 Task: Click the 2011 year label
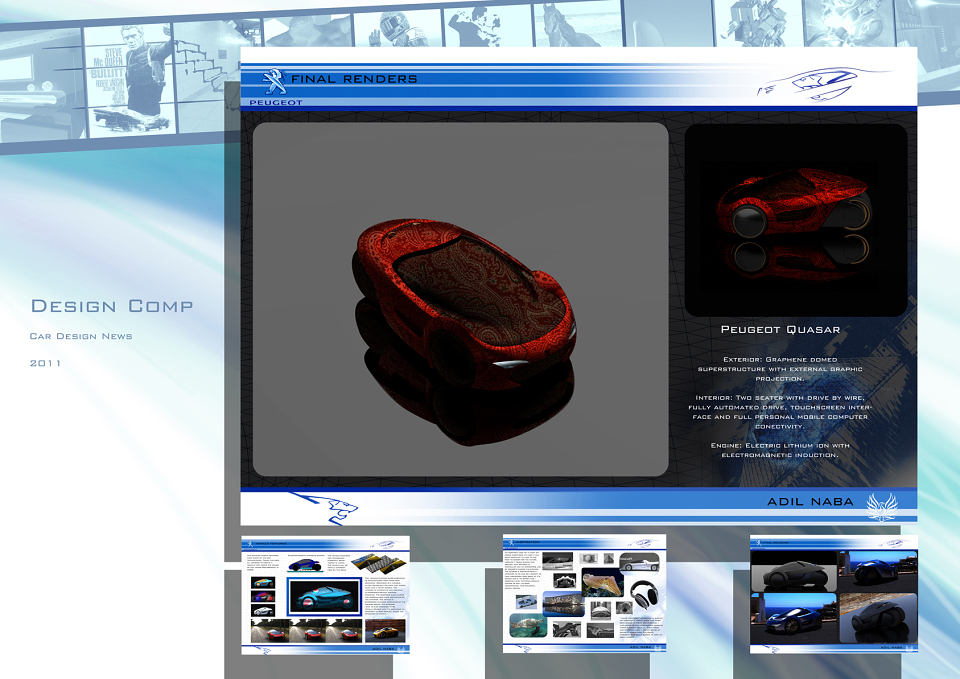(45, 363)
